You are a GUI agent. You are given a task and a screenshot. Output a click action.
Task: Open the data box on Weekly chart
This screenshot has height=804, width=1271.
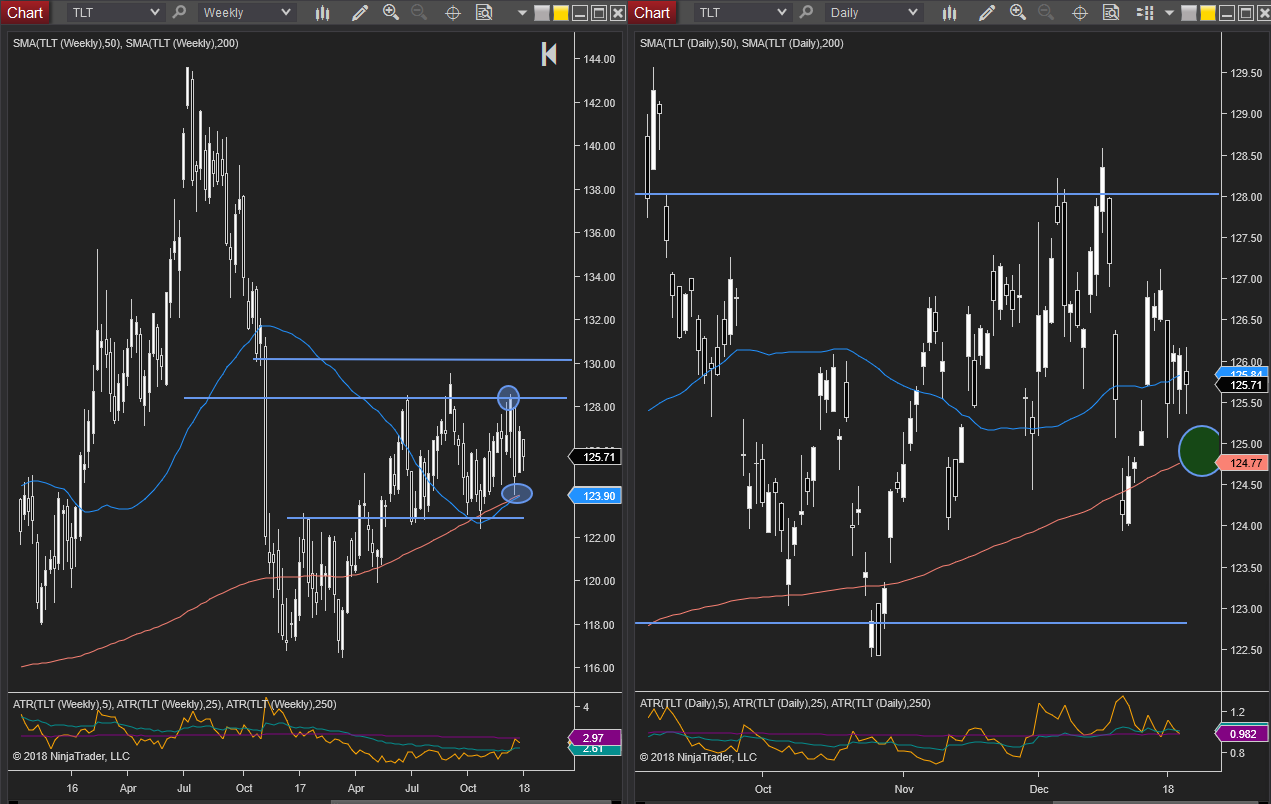pyautogui.click(x=484, y=13)
